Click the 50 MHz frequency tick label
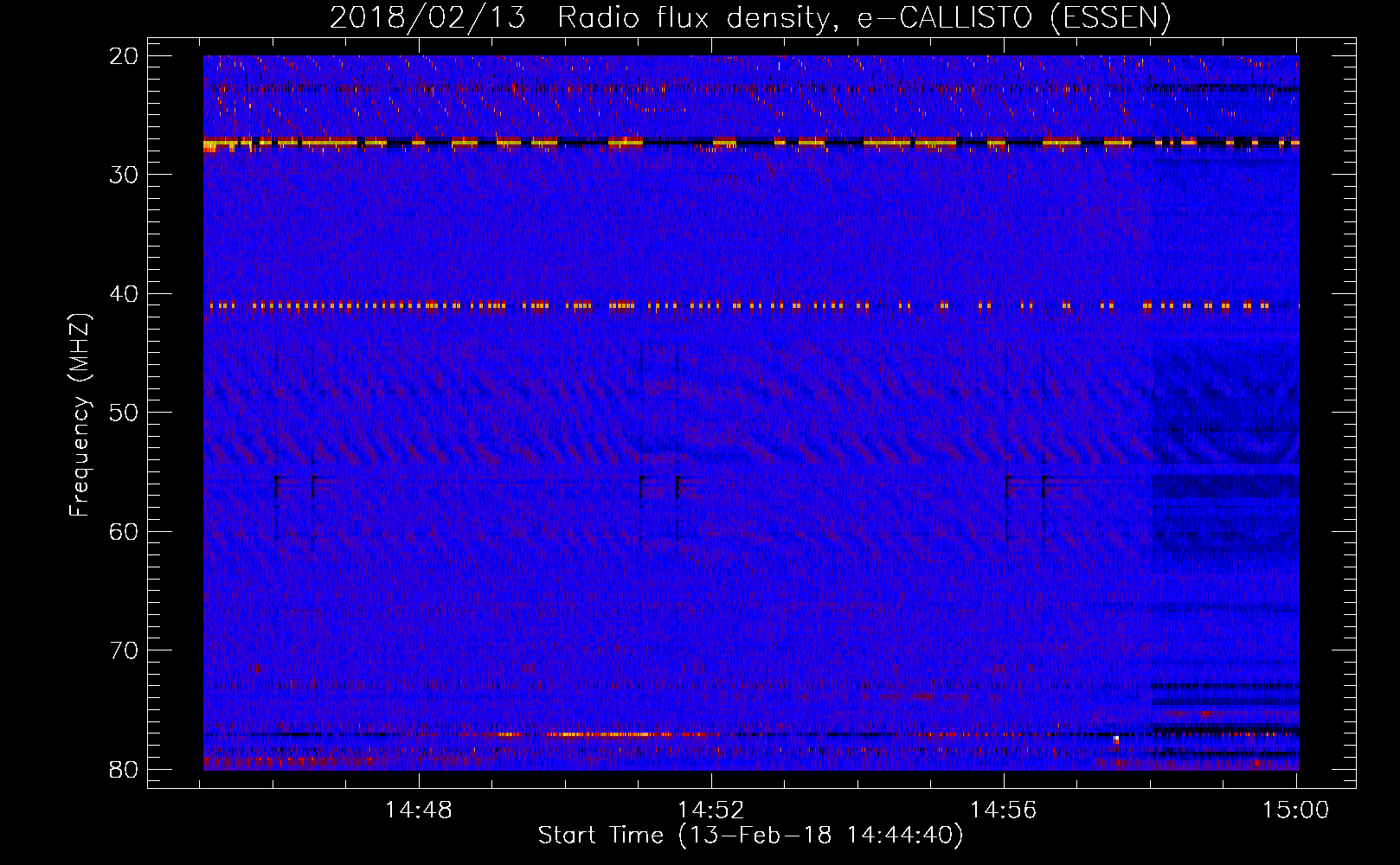This screenshot has height=865, width=1400. 125,413
